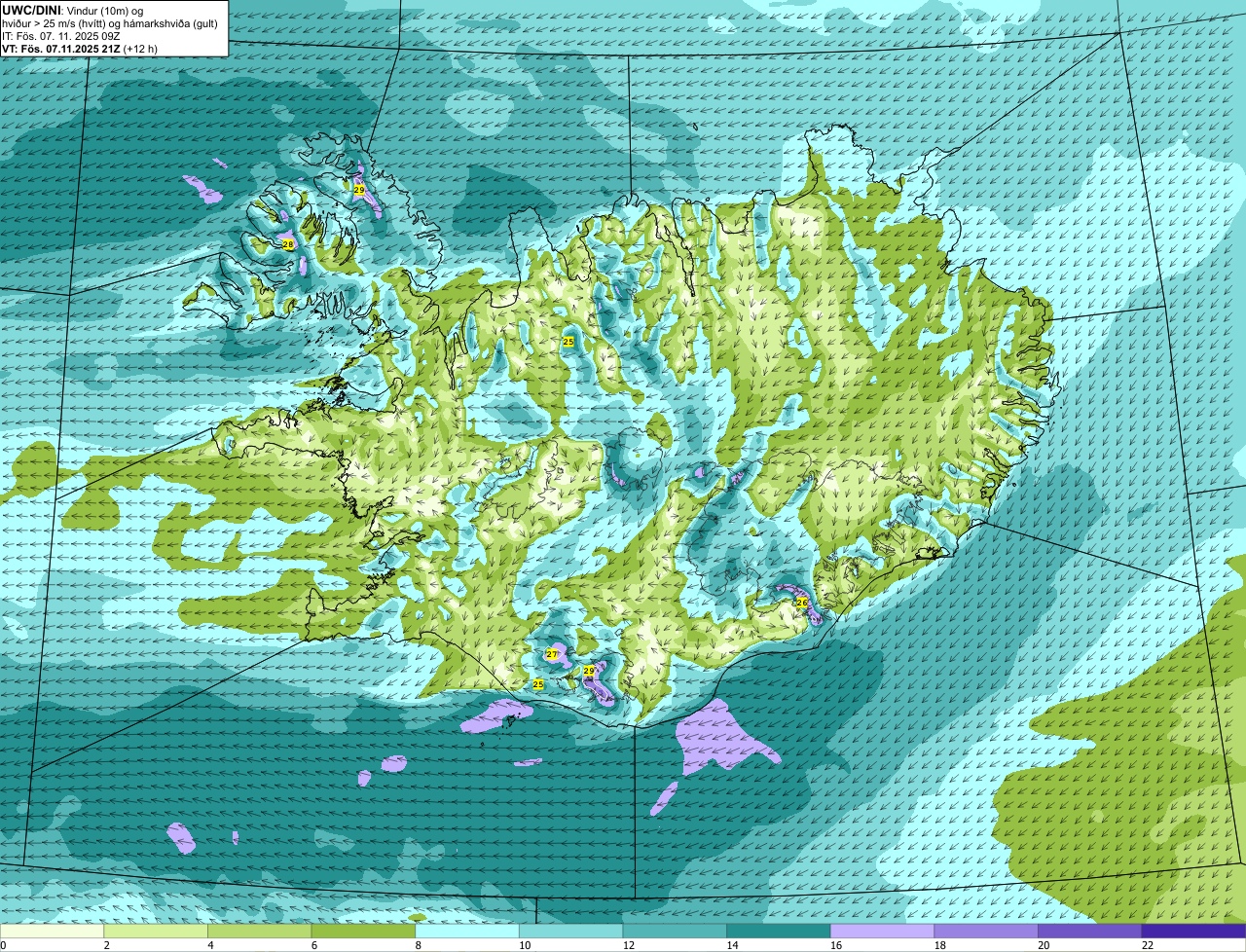Click the scale label "0" on the legend

tap(3, 945)
